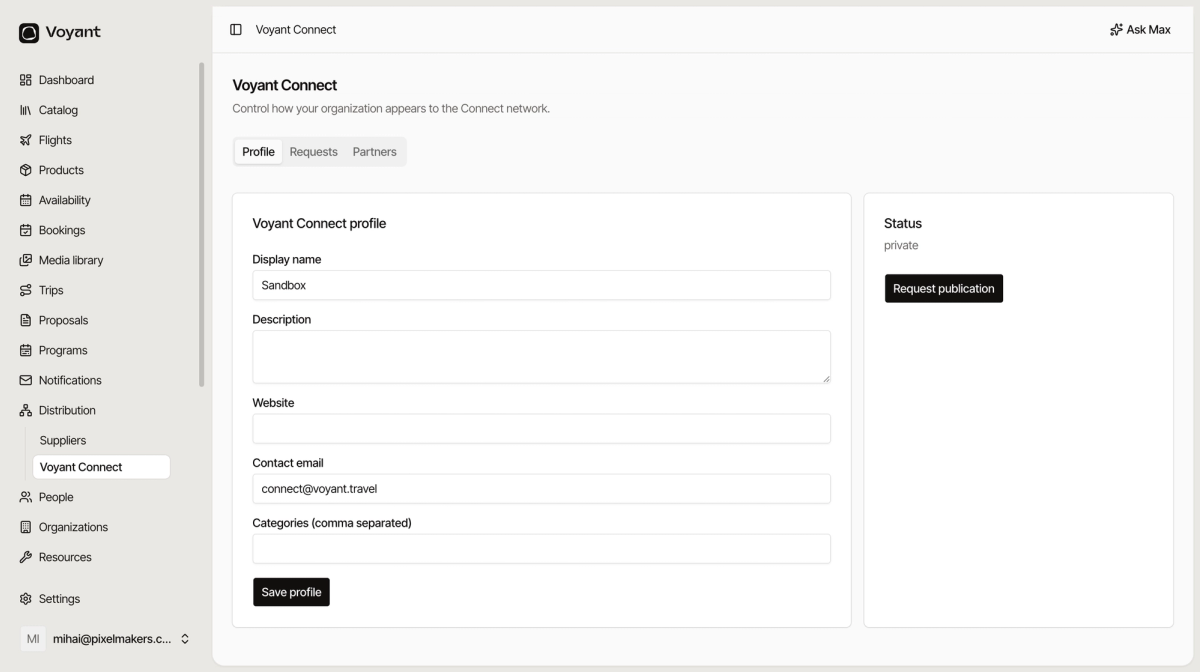This screenshot has width=1200, height=672.
Task: Open the Ask Max assistant label
Action: [1148, 30]
